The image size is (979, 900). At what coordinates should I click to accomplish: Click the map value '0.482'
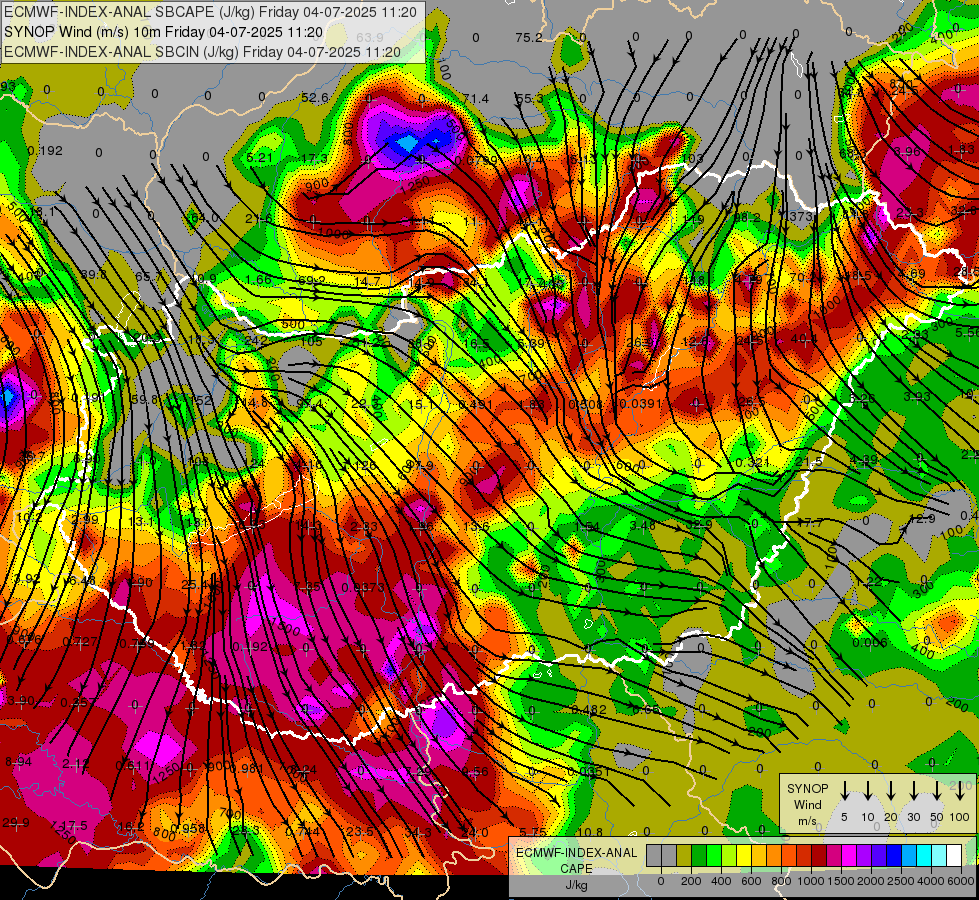tap(588, 710)
